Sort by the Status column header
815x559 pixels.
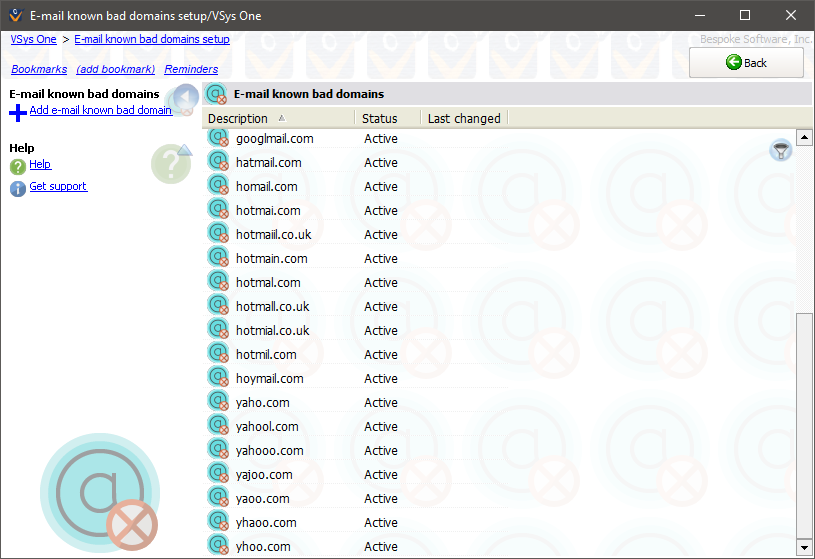(380, 118)
